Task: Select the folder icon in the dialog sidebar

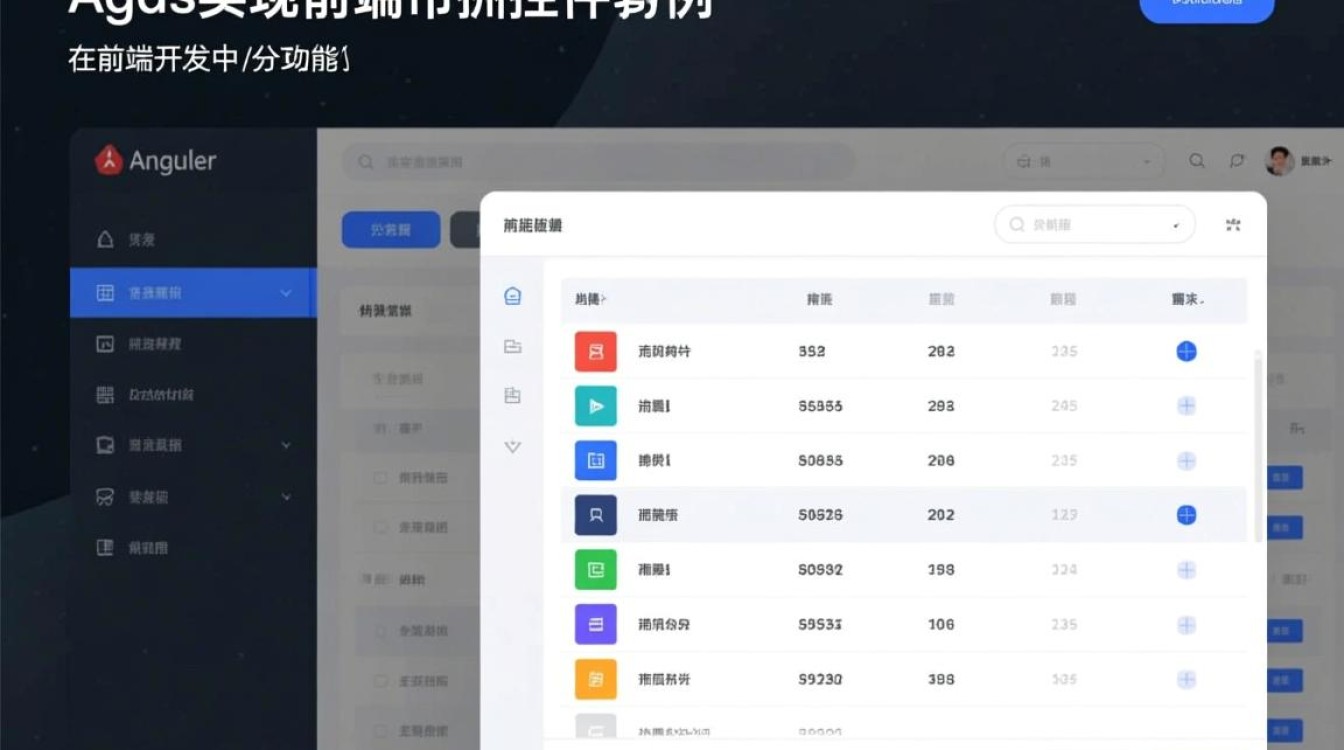Action: click(512, 345)
